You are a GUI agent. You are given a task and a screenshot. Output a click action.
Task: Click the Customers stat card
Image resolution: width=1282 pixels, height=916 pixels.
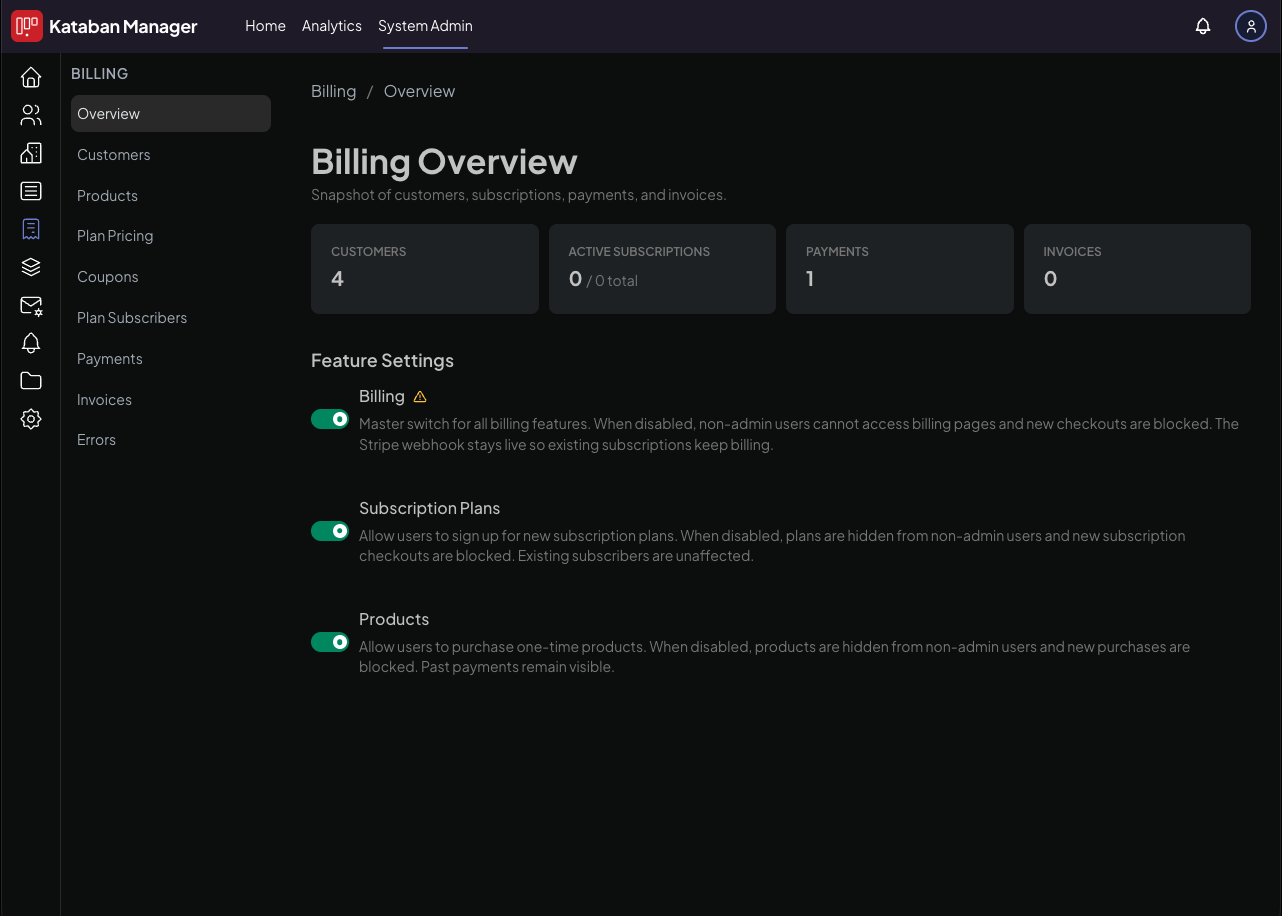tap(425, 269)
